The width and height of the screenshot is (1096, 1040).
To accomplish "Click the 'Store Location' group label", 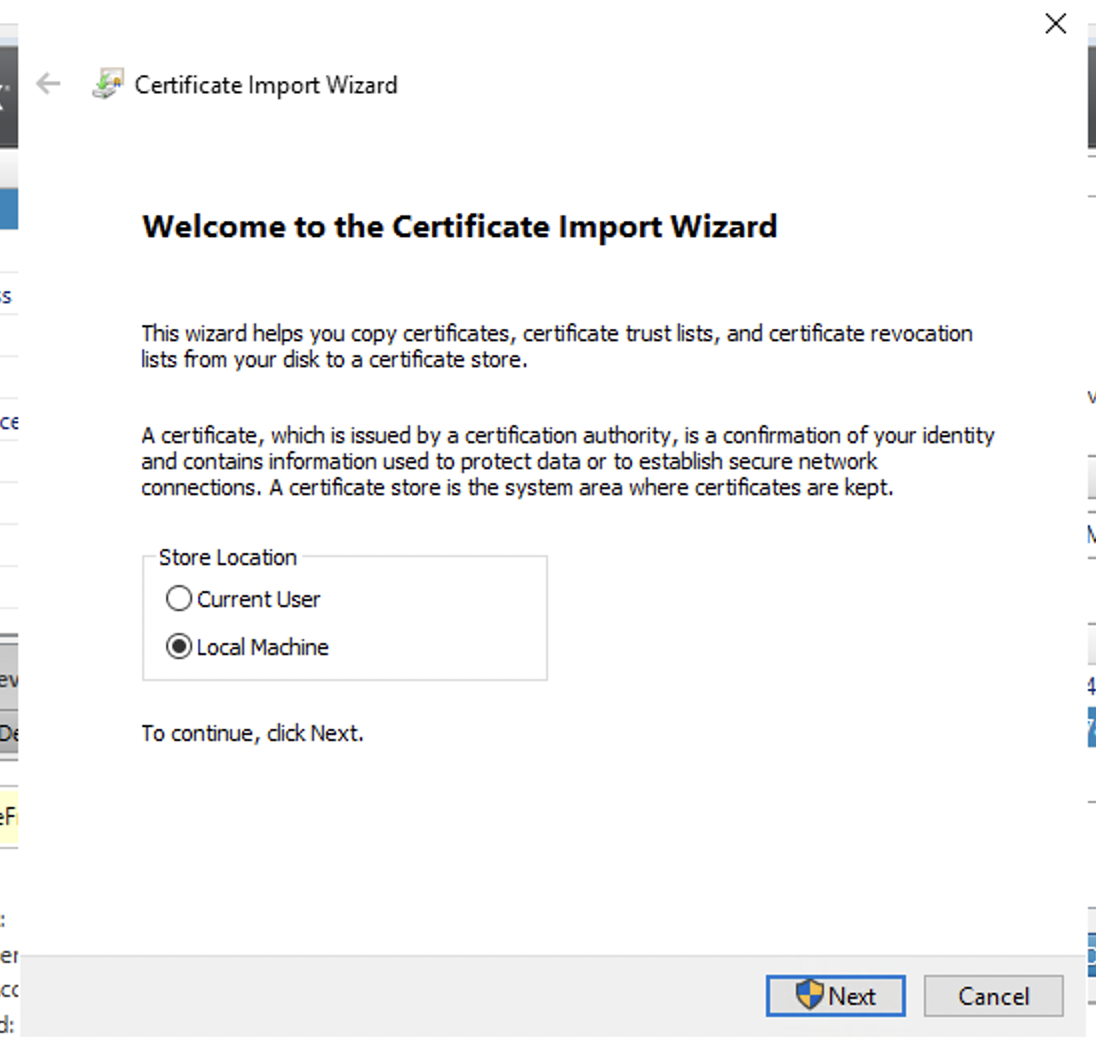I will click(228, 557).
